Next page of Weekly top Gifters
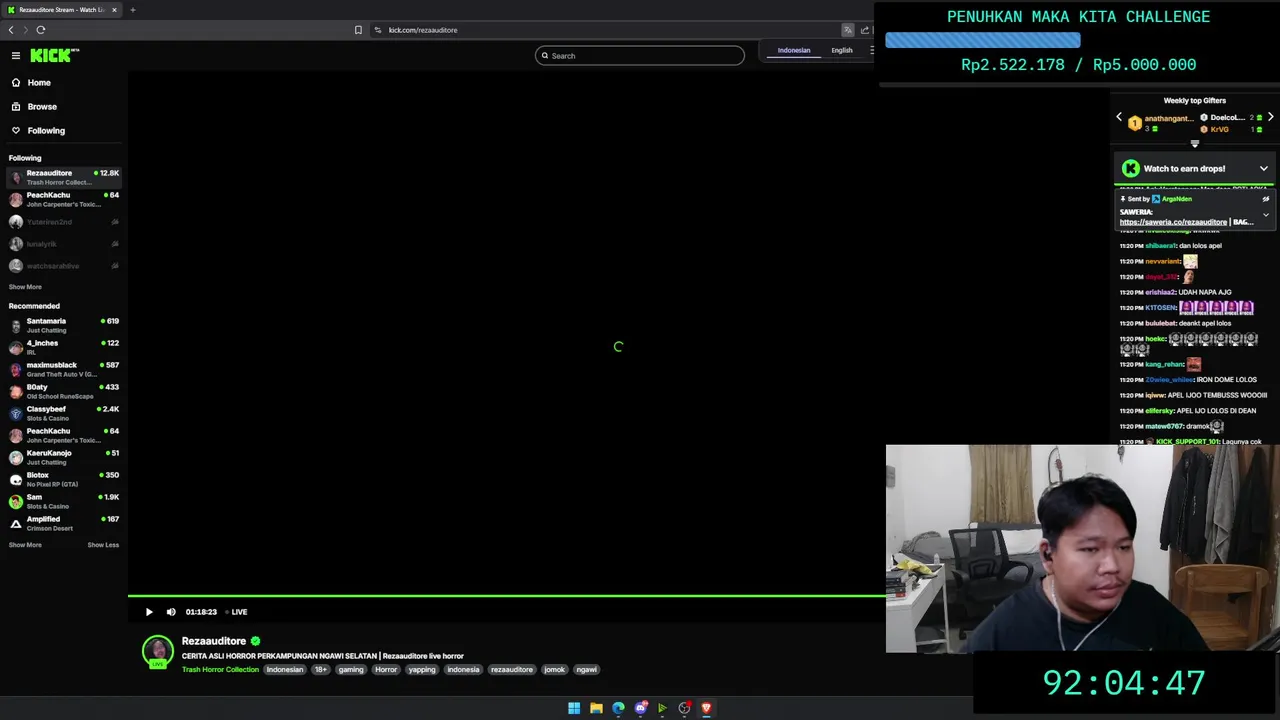 coord(1270,117)
